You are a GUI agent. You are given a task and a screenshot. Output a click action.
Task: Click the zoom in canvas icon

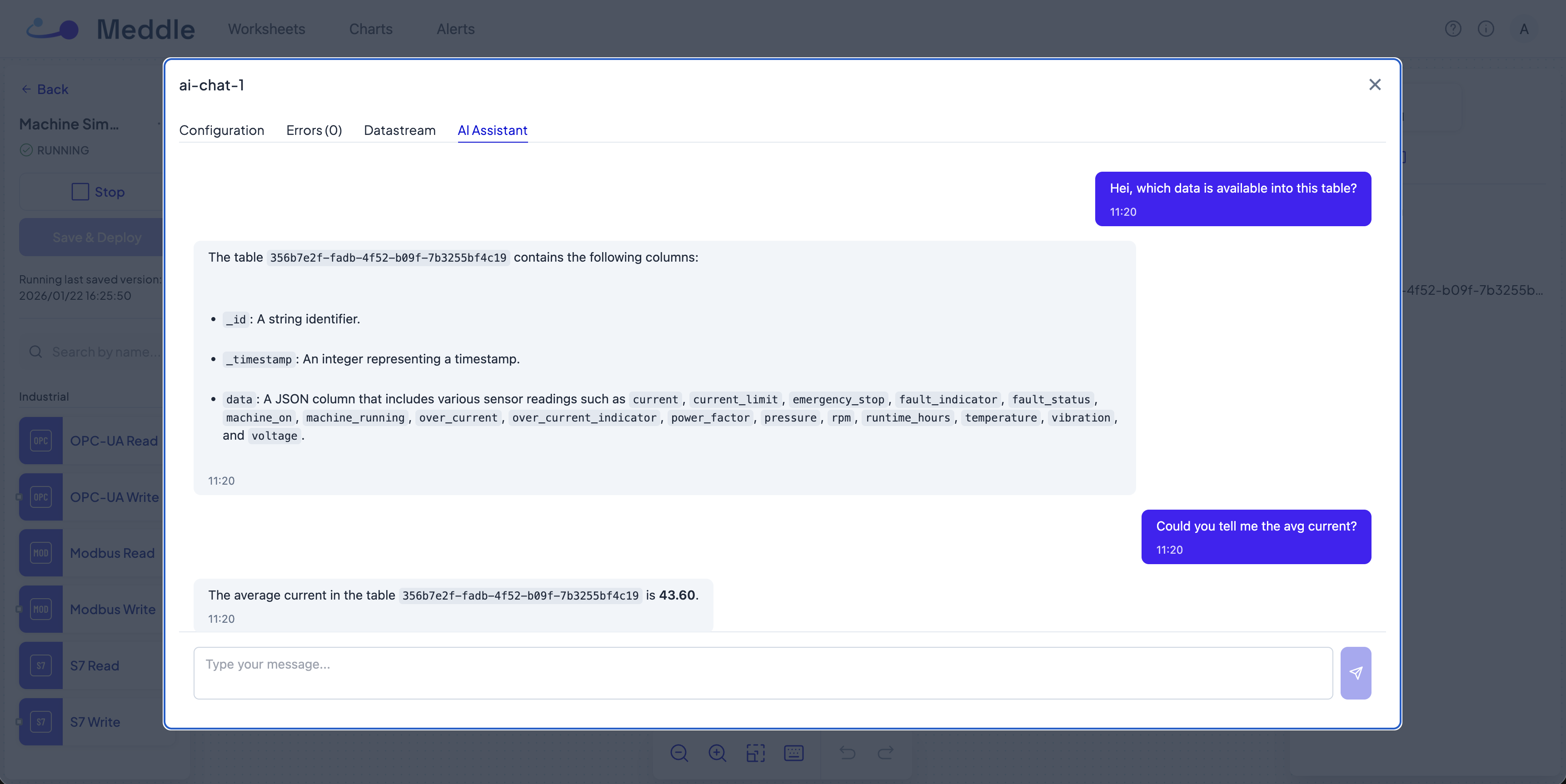point(717,753)
